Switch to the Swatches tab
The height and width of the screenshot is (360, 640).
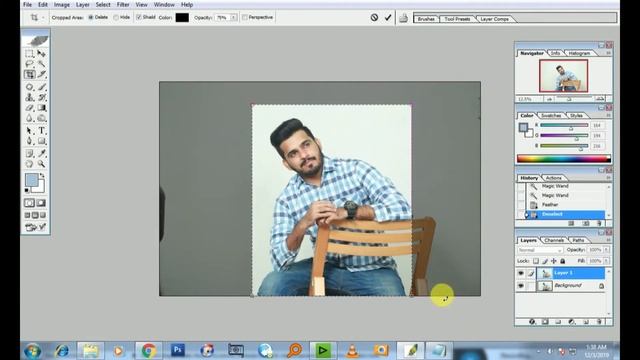coord(551,116)
